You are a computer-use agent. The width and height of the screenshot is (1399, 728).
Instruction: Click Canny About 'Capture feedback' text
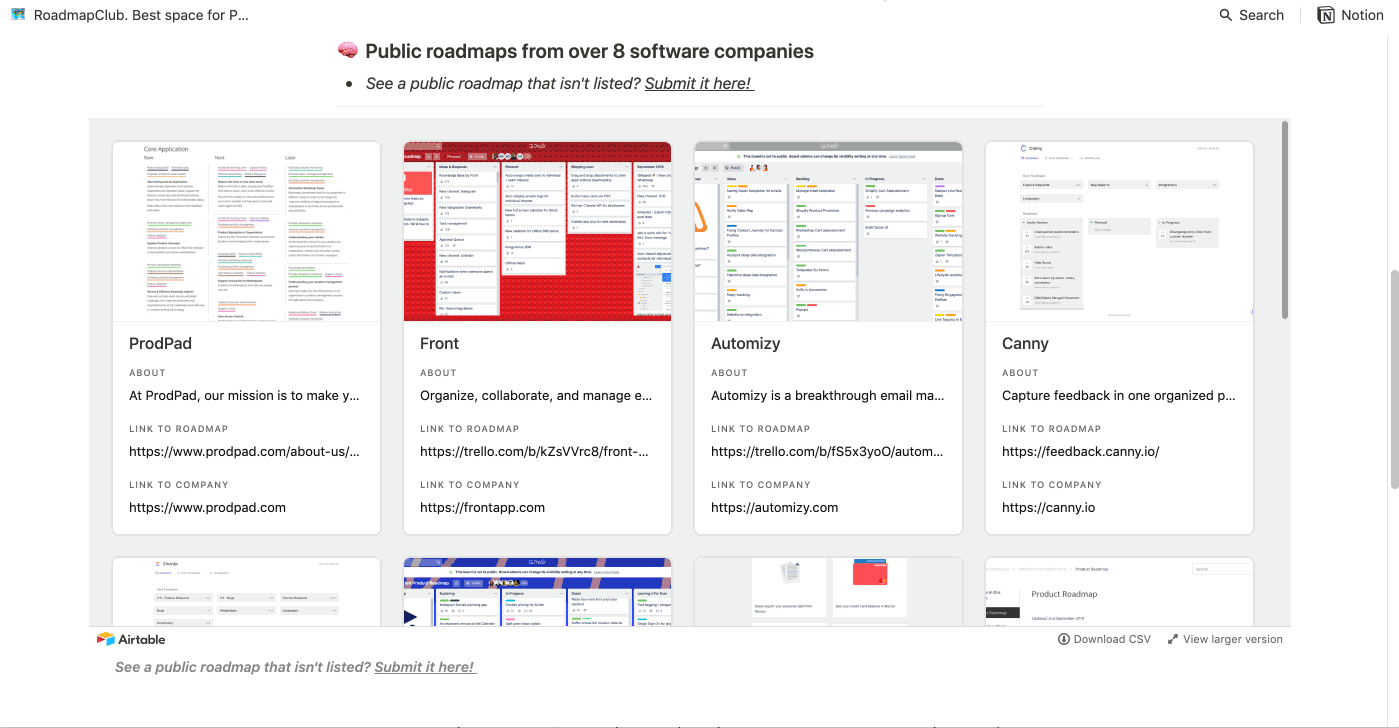tap(1117, 395)
